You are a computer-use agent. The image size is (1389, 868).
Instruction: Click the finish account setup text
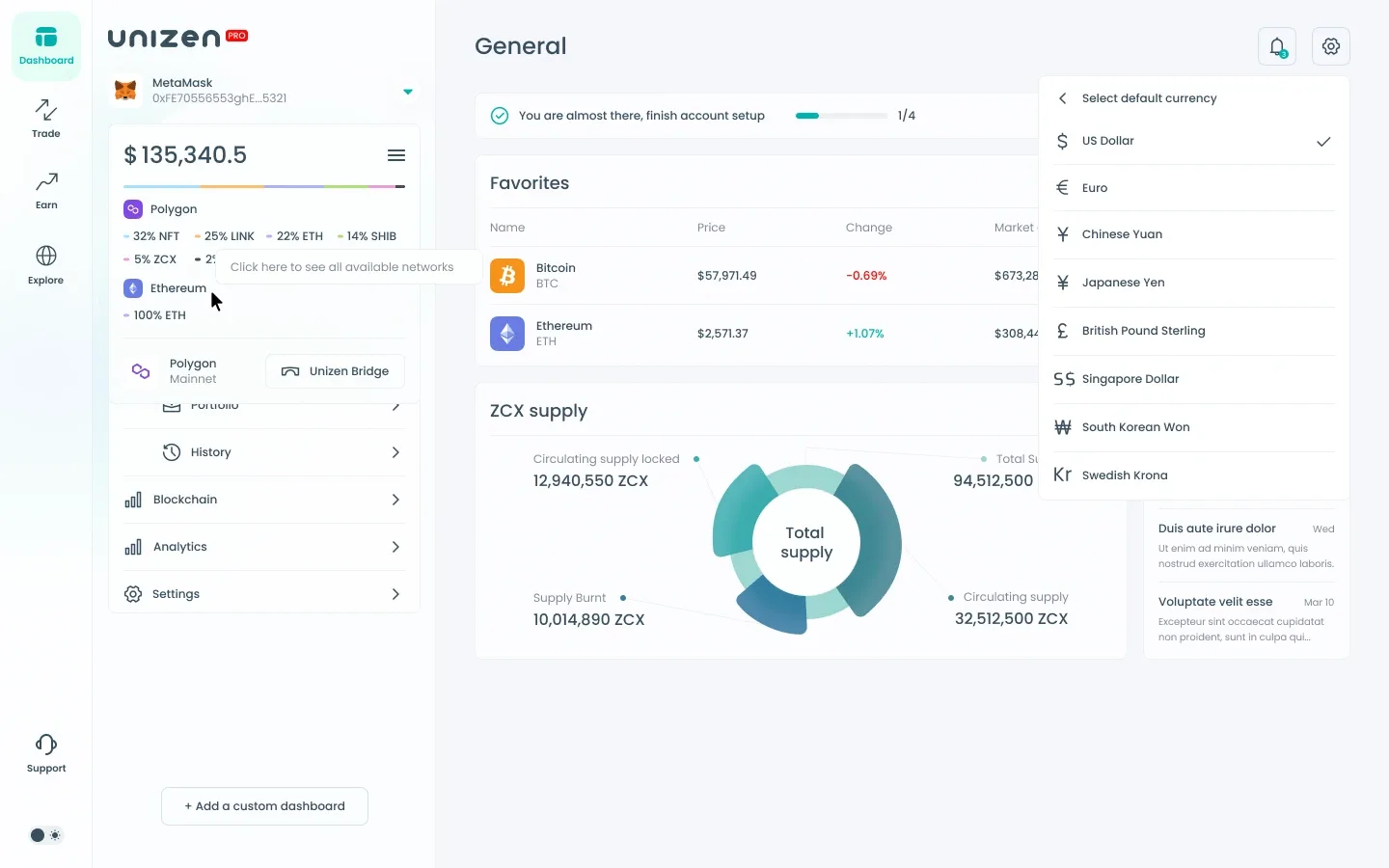click(641, 116)
